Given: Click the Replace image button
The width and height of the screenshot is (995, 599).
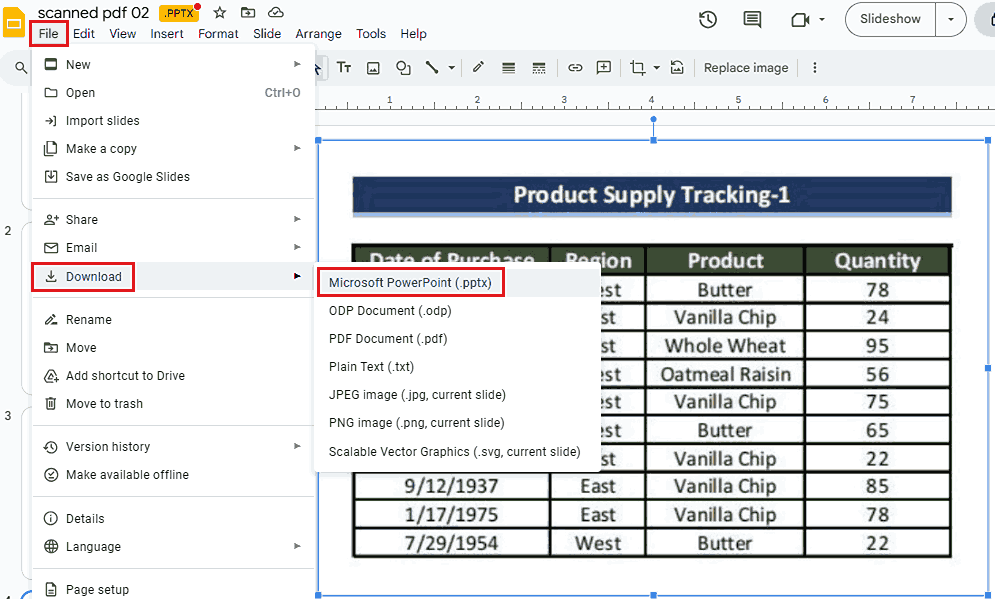Looking at the screenshot, I should click(746, 68).
